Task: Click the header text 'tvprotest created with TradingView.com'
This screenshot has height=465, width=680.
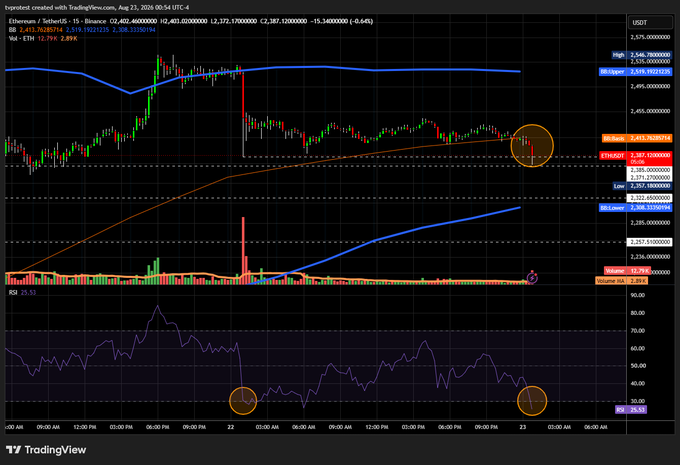Action: click(60, 7)
